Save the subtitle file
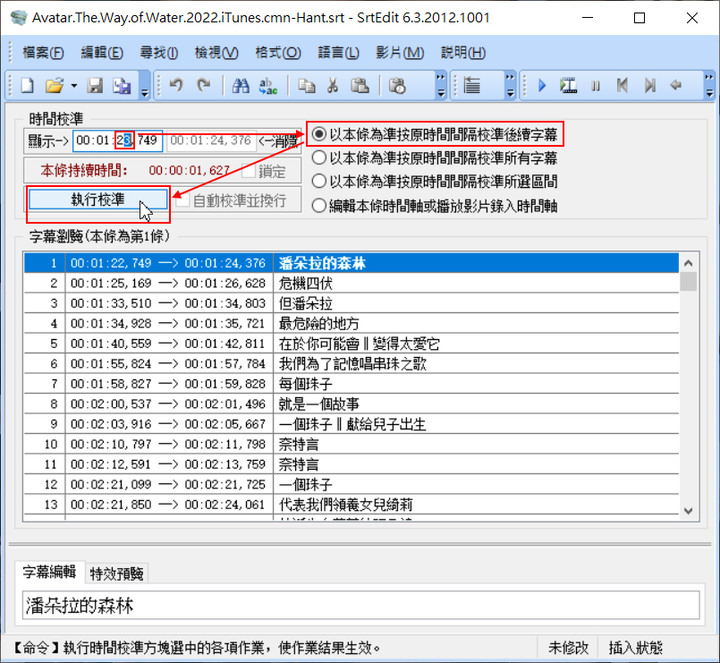 (x=95, y=85)
